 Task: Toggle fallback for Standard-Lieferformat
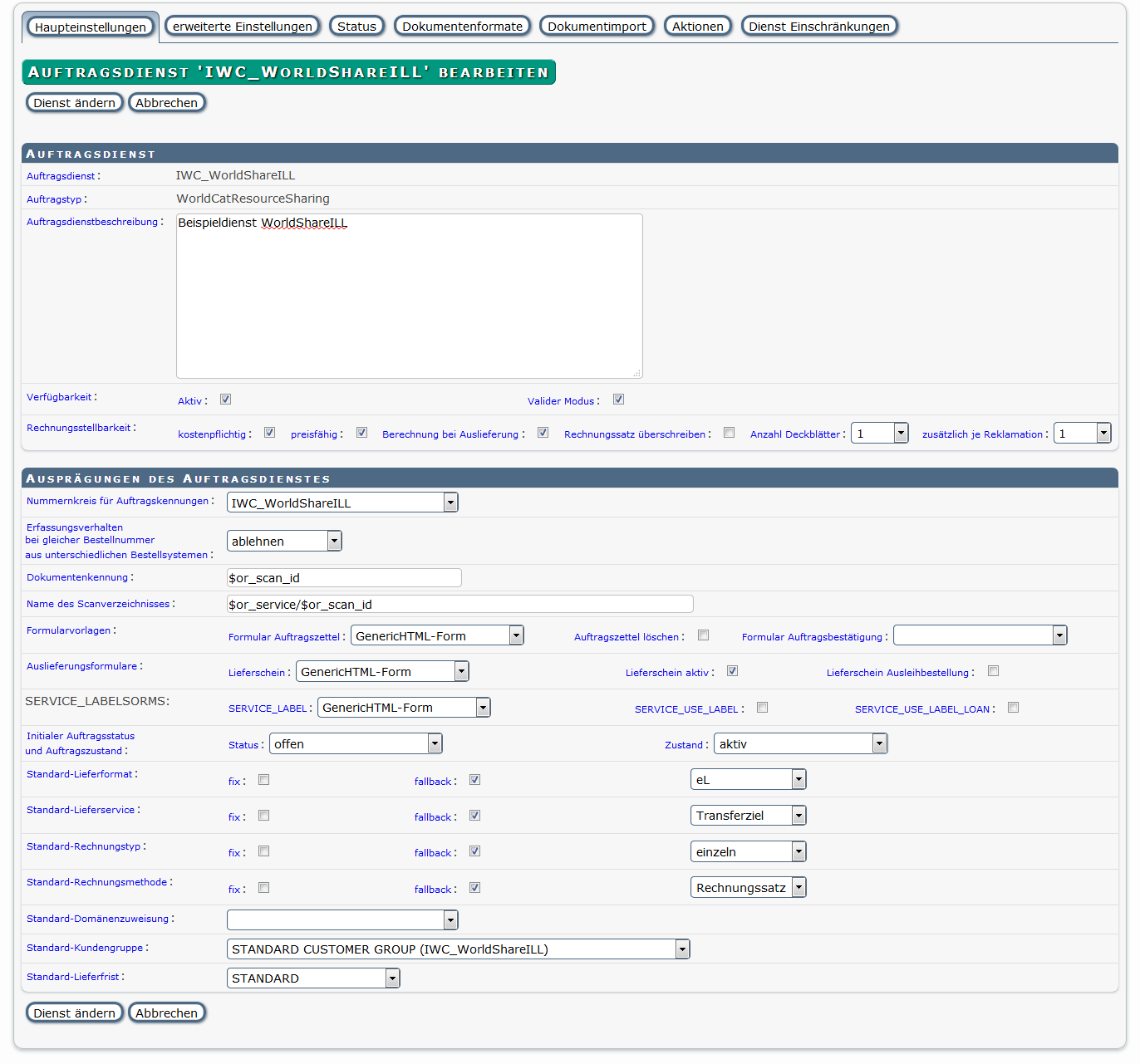tap(474, 780)
